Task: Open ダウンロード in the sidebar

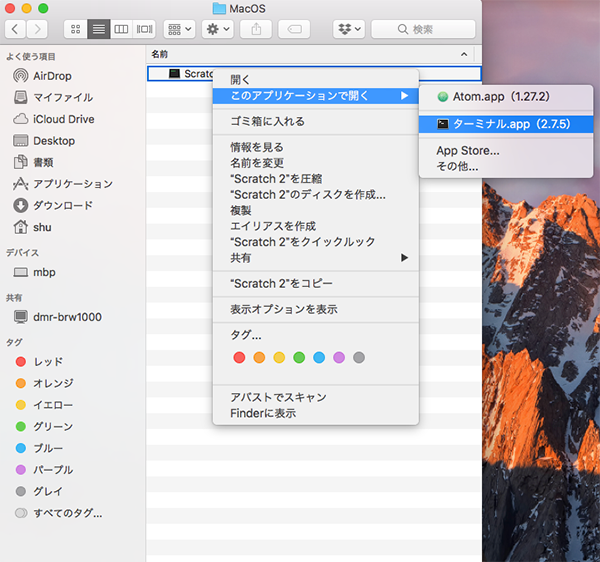Action: (53, 205)
